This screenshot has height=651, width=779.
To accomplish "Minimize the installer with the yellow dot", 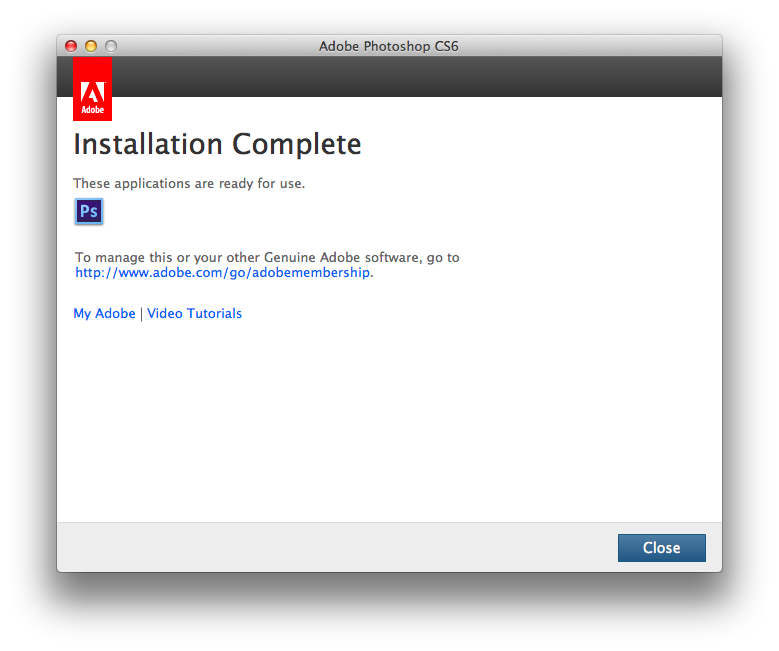I will [91, 46].
